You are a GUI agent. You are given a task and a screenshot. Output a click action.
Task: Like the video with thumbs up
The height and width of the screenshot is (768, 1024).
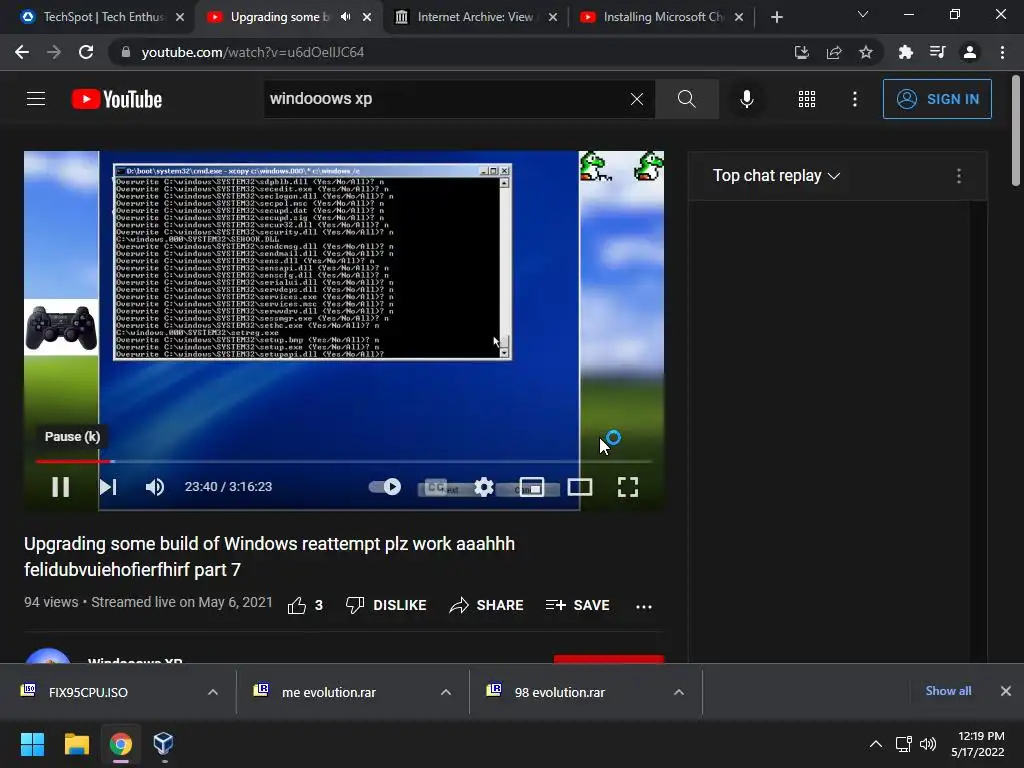(x=296, y=605)
